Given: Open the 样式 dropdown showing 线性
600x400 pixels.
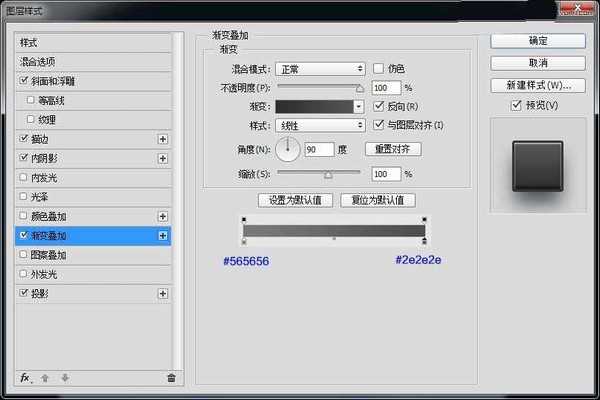Looking at the screenshot, I should pyautogui.click(x=320, y=125).
